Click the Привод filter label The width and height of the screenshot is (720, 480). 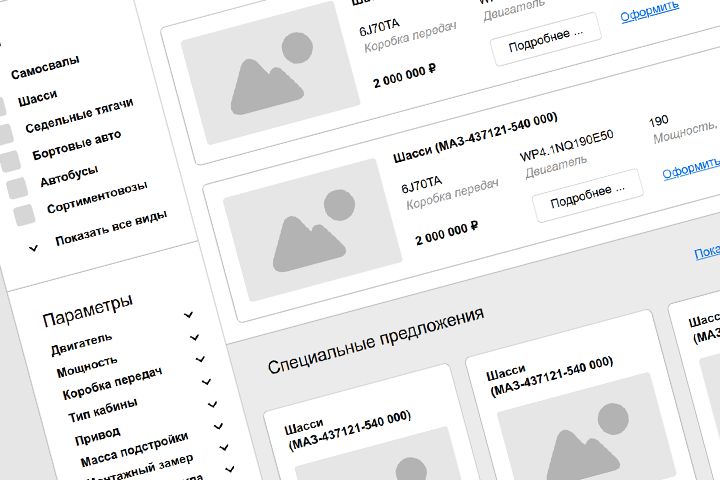[97, 435]
